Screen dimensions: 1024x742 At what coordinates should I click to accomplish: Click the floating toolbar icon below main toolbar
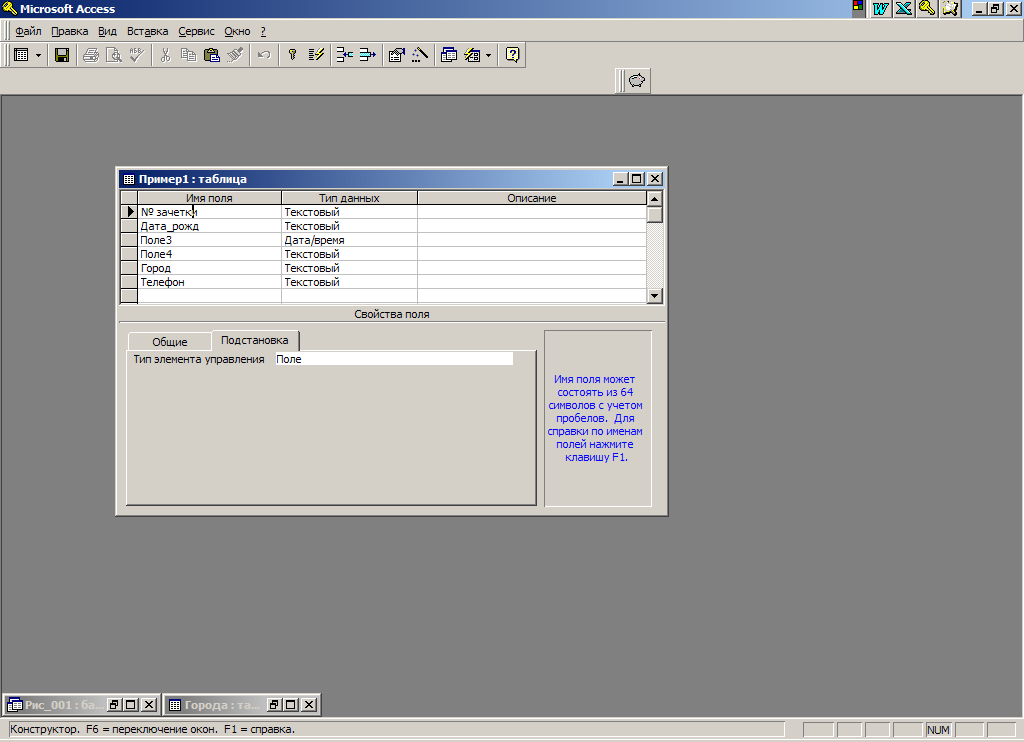(637, 80)
